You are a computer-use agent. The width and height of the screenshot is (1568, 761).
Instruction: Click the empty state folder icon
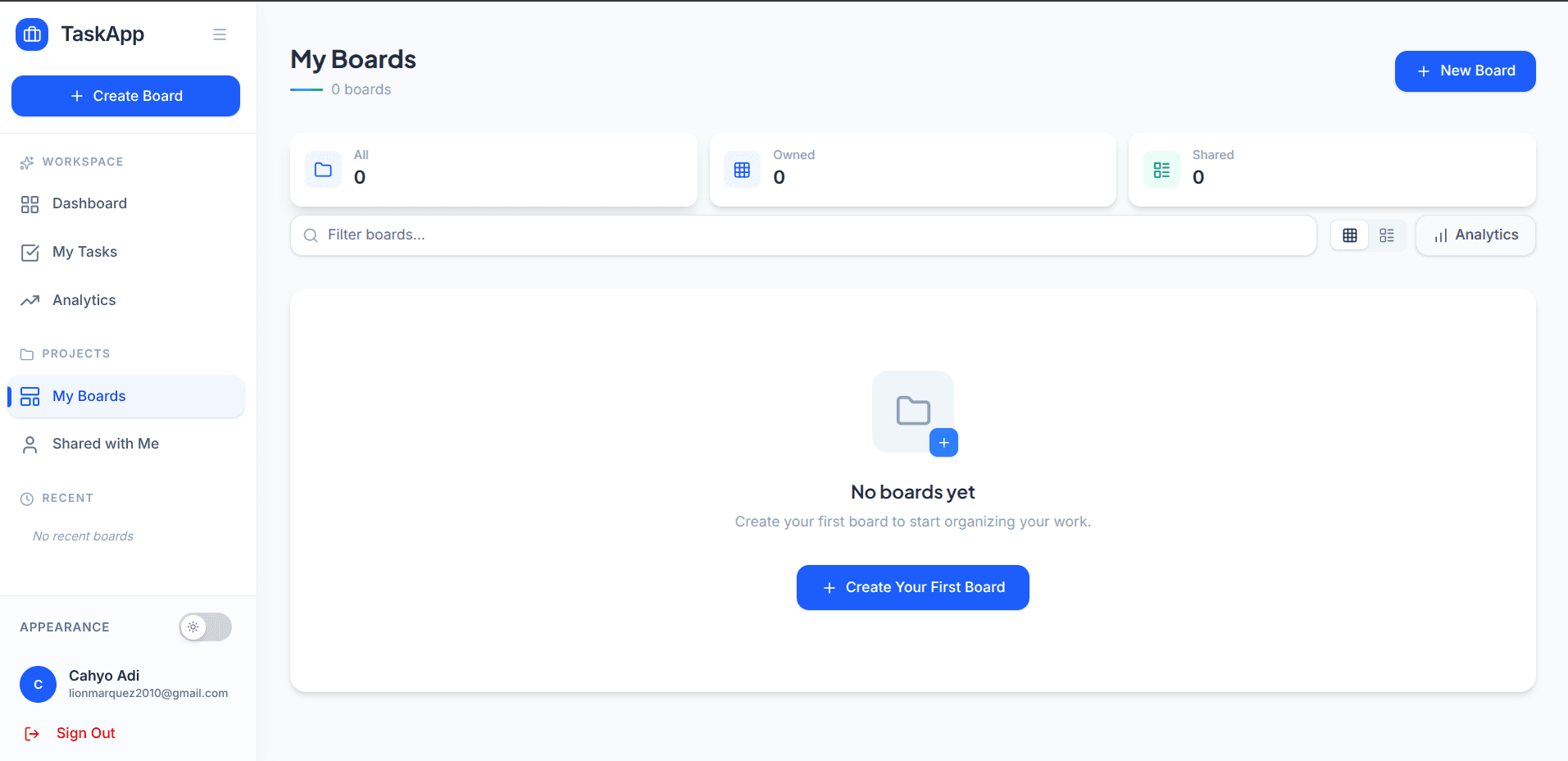913,411
